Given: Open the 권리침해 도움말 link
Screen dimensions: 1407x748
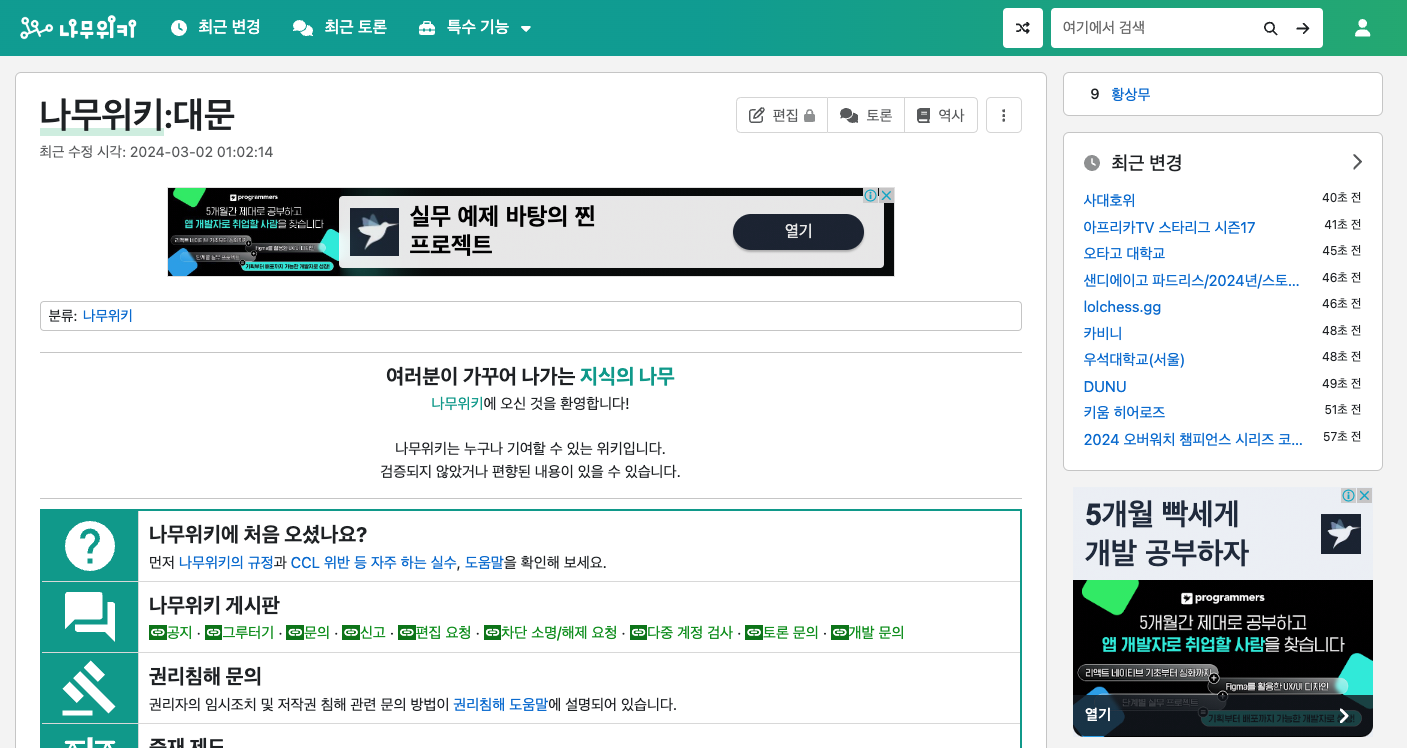Looking at the screenshot, I should tap(501, 704).
